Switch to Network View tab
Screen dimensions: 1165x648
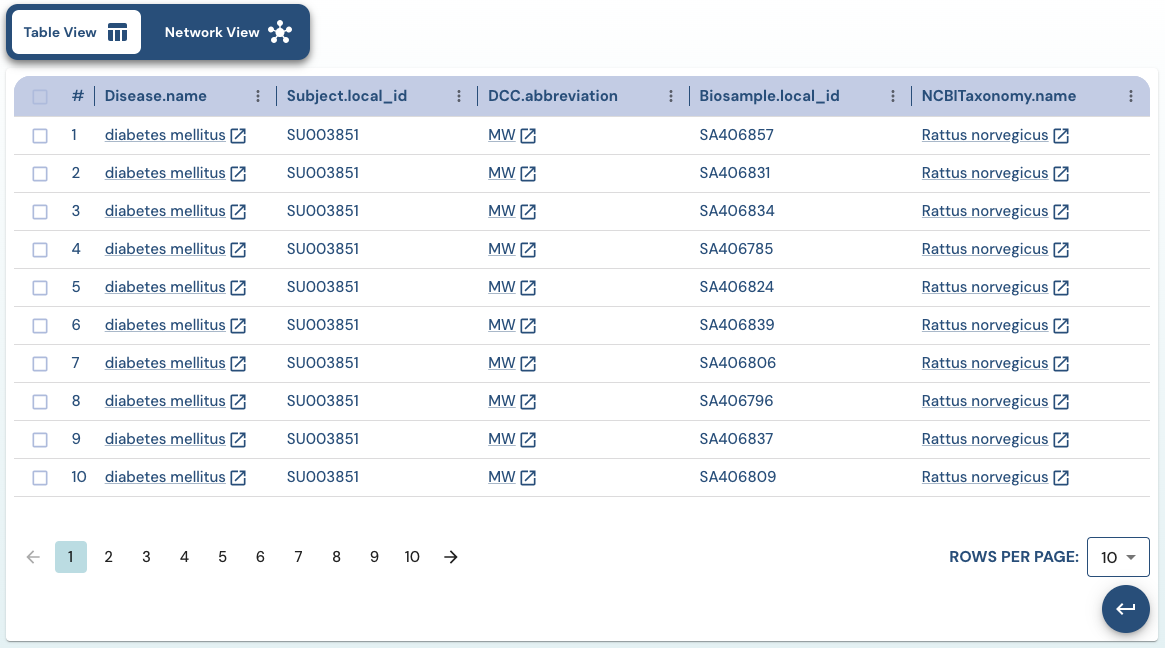point(227,32)
